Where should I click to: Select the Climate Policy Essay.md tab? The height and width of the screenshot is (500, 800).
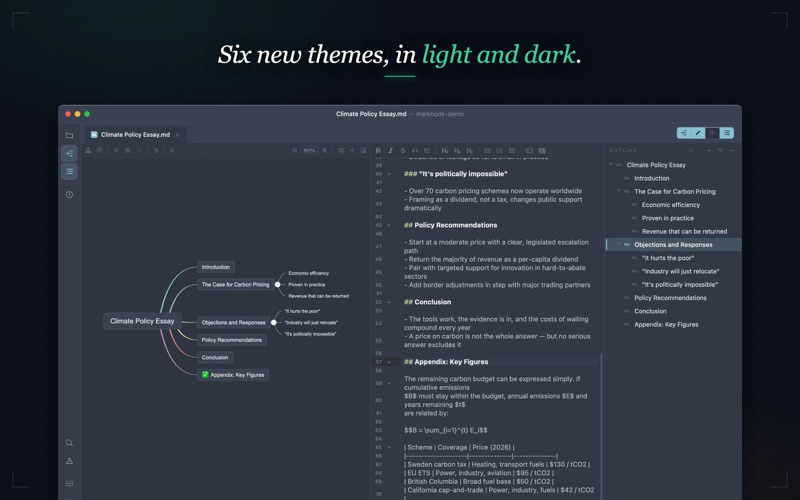click(x=135, y=135)
